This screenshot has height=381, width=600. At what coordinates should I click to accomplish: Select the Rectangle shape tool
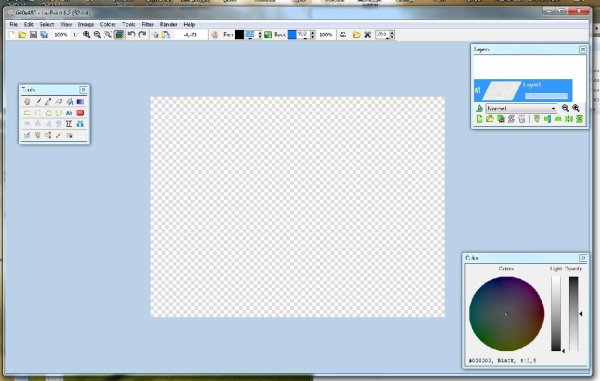pos(27,113)
